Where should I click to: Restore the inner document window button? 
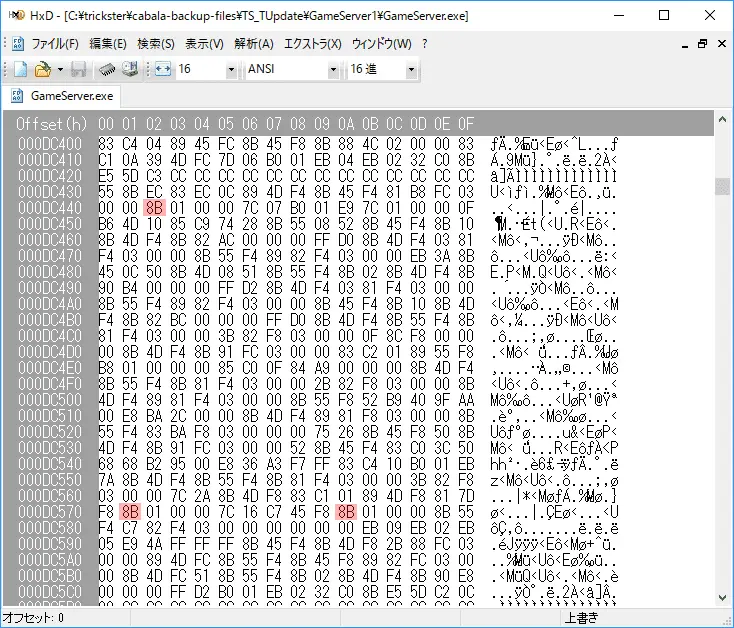(702, 44)
